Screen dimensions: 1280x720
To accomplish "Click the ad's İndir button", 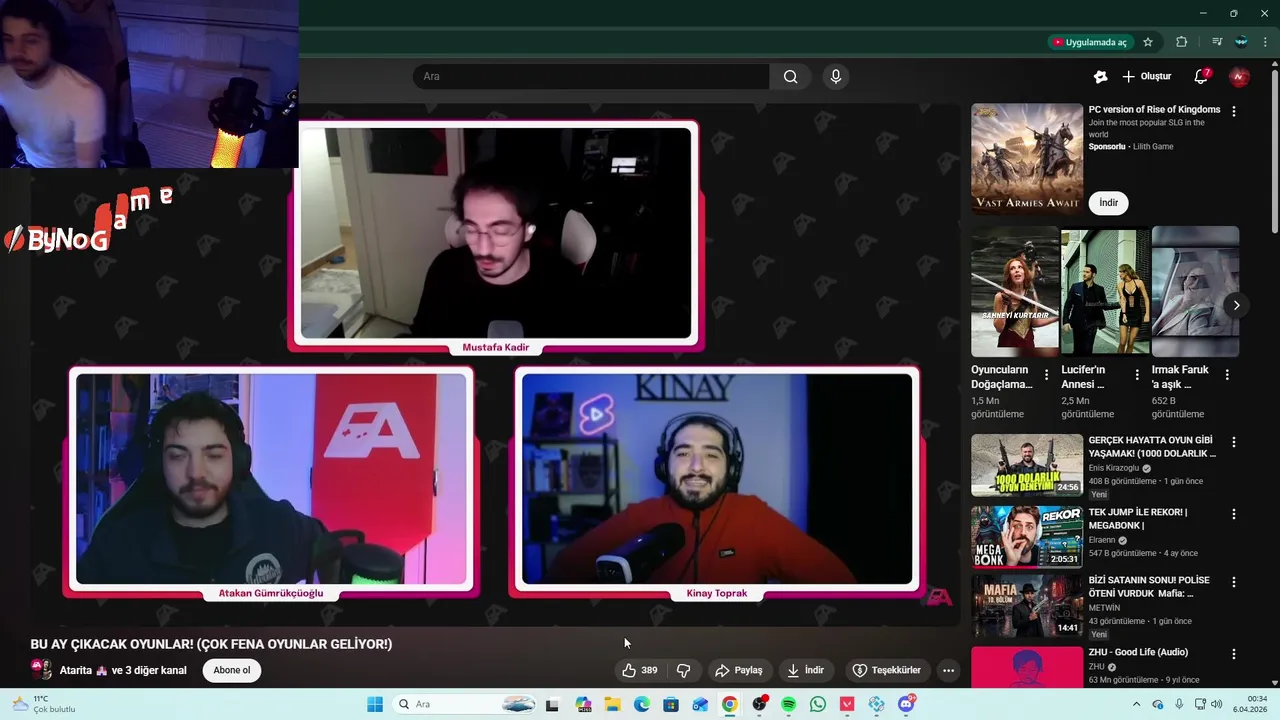I will pos(1108,202).
